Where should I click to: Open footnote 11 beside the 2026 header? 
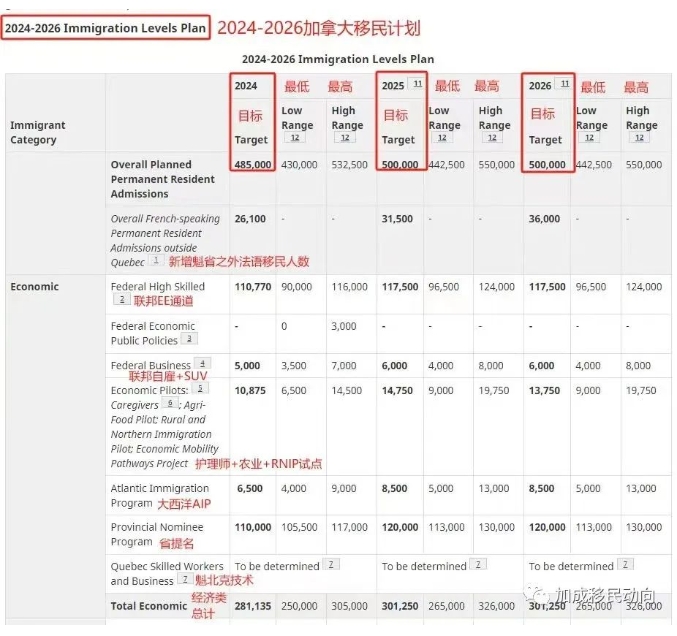point(564,84)
